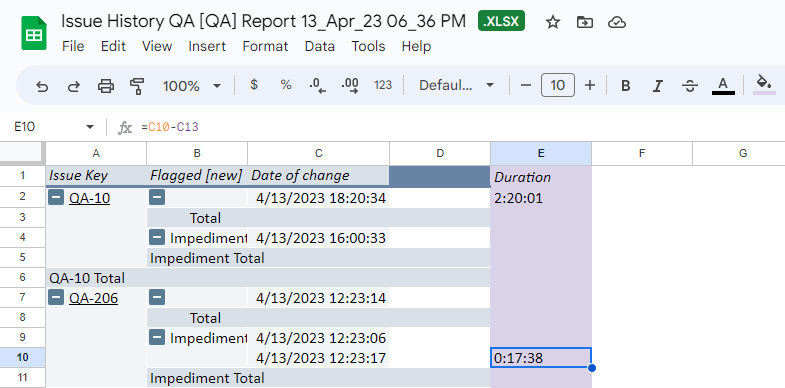Select the Issue Key header cell
The image size is (785, 388).
click(x=96, y=176)
